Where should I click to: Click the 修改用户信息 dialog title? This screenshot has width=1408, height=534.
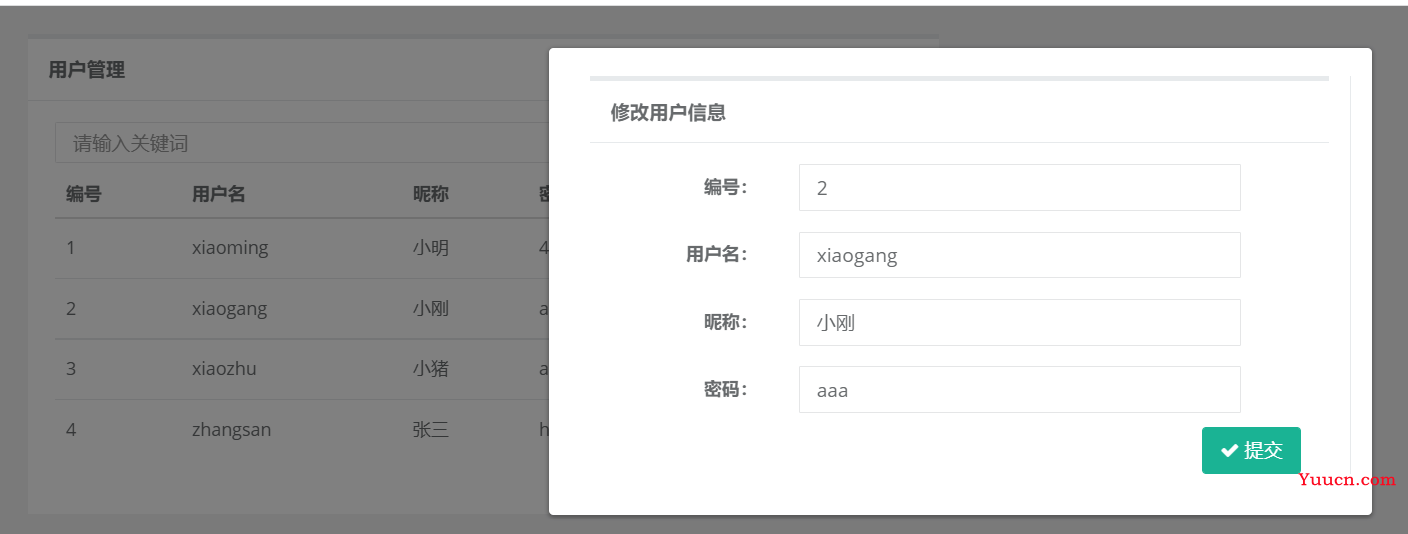[668, 112]
